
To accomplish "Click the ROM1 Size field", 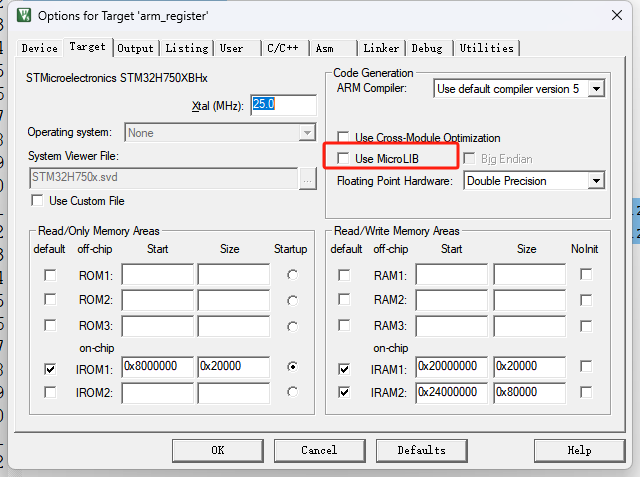I will (x=233, y=275).
